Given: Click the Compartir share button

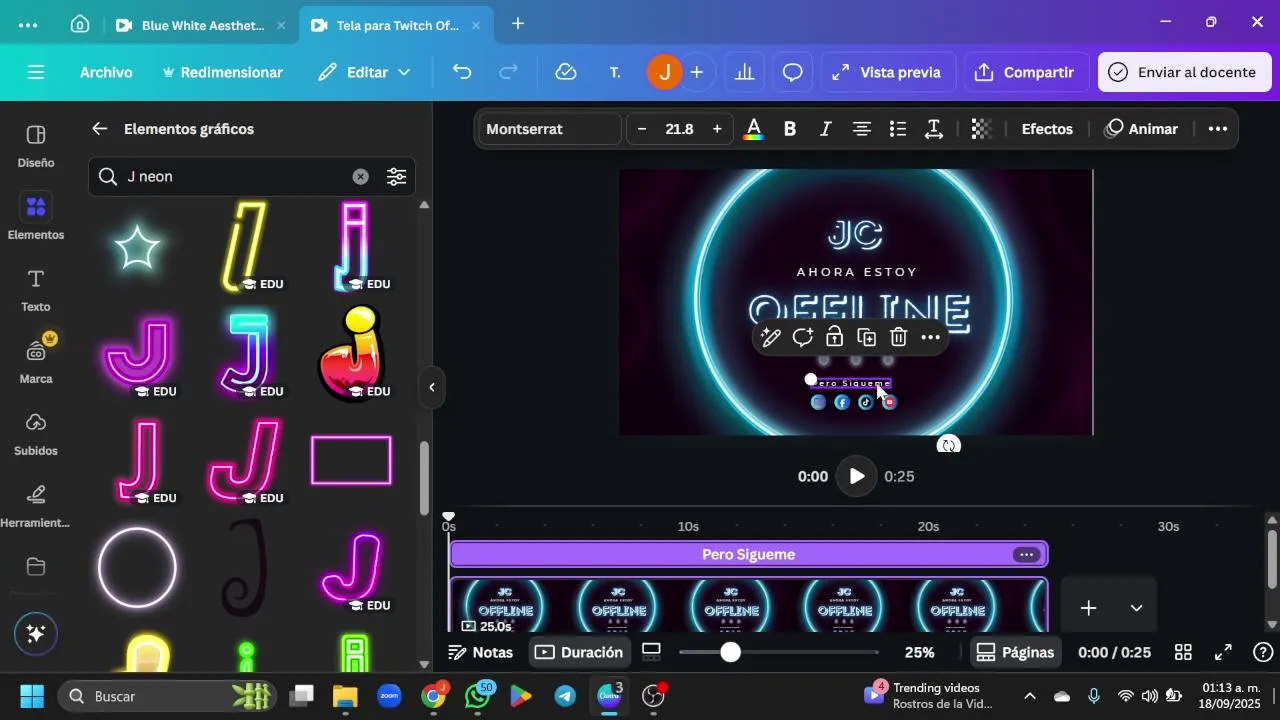Looking at the screenshot, I should point(1024,72).
